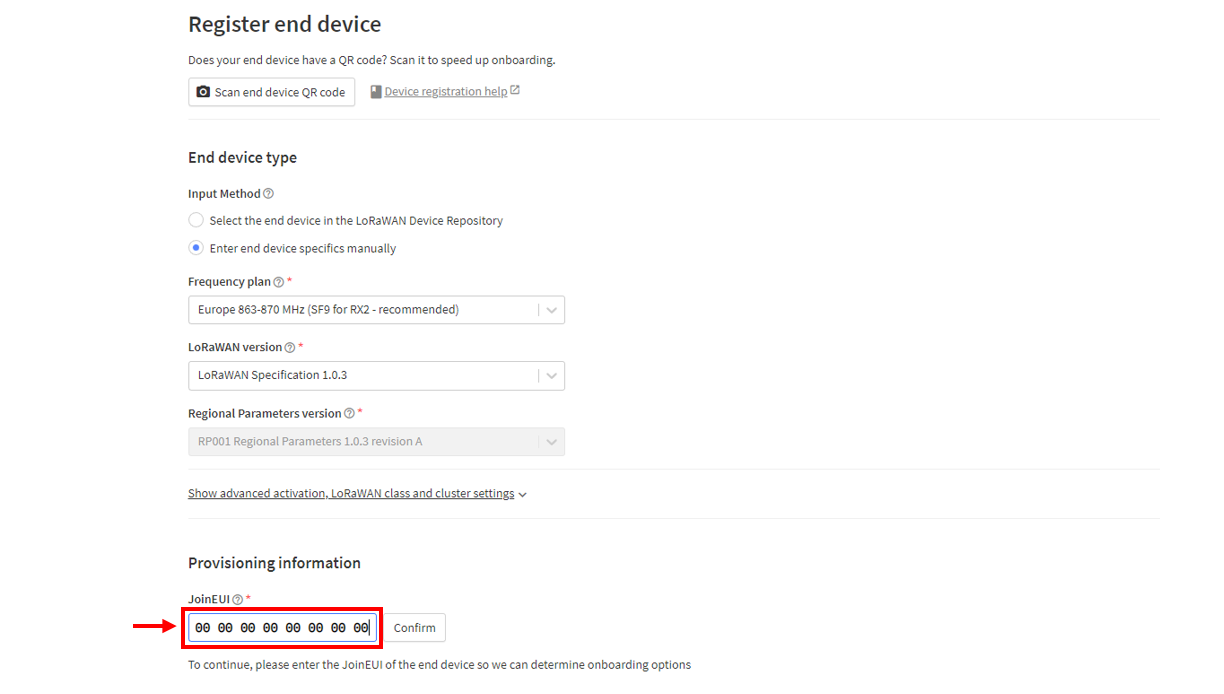
Task: Click the camera icon on Scan QR button
Action: pos(204,92)
